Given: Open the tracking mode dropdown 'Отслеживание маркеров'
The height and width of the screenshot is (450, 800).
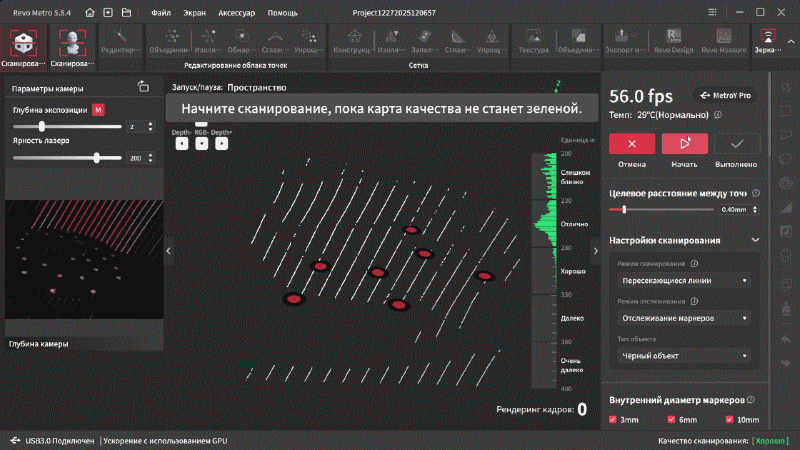Looking at the screenshot, I should [x=684, y=318].
